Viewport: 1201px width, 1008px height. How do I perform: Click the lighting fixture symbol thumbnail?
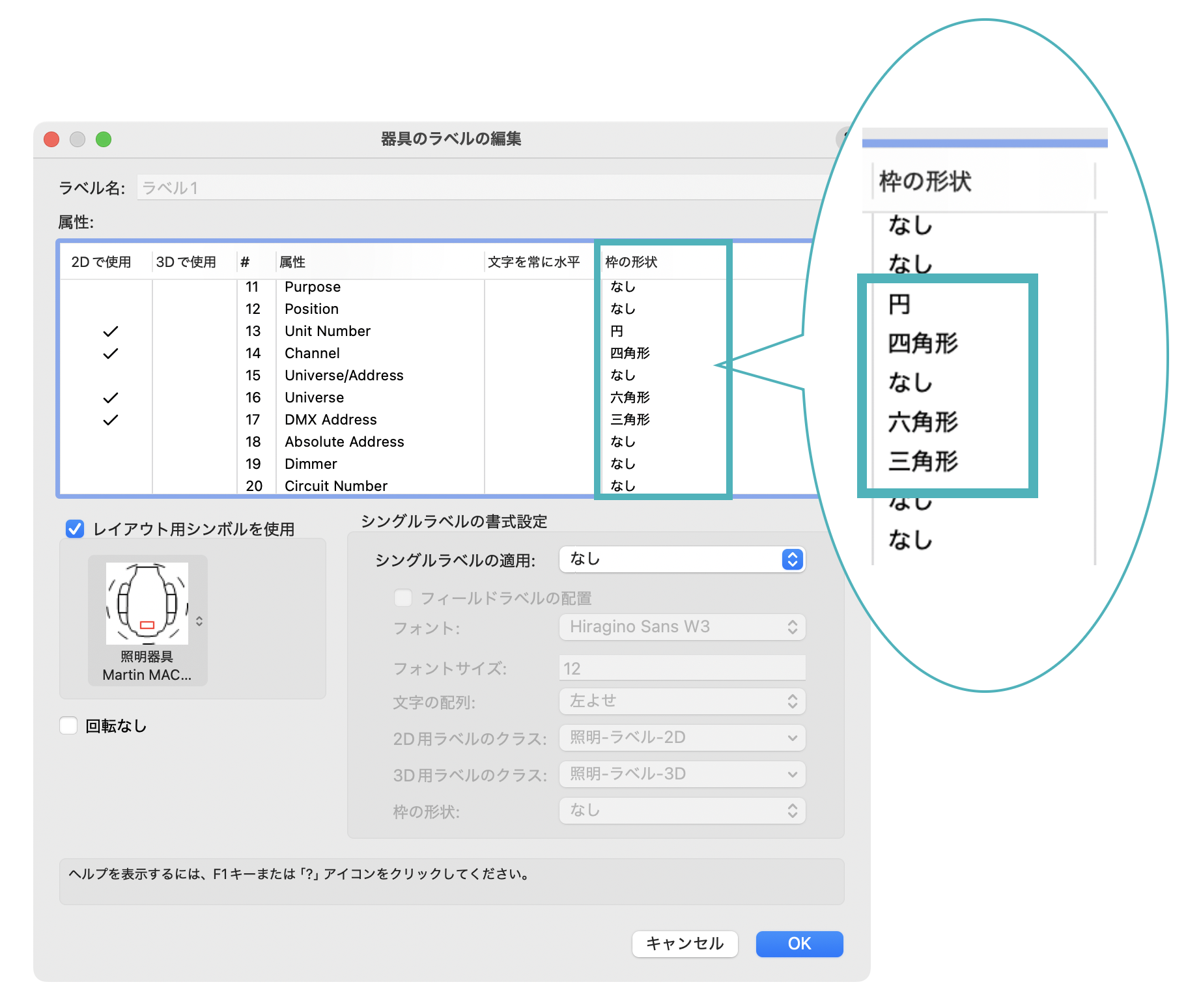[x=147, y=604]
